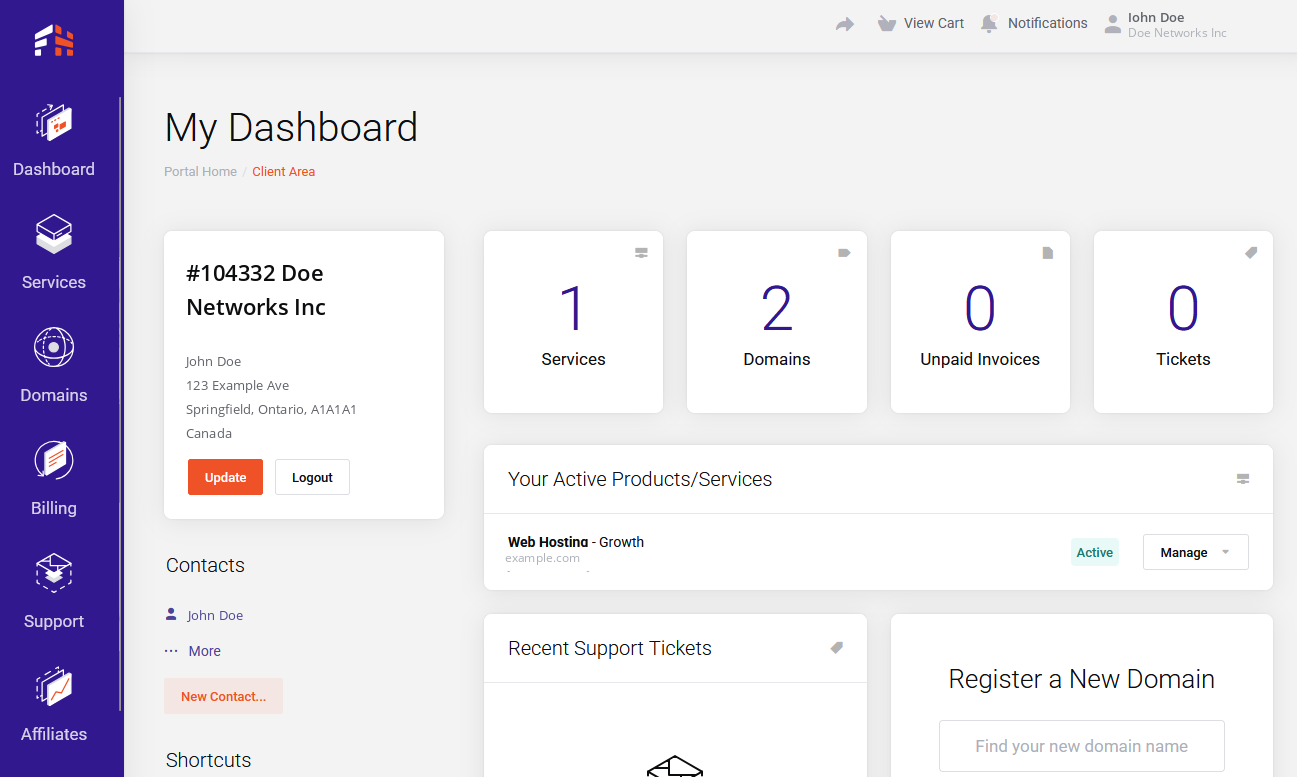Click the #104332 Doe Networks Inc heading
Image resolution: width=1297 pixels, height=777 pixels.
[x=256, y=290]
